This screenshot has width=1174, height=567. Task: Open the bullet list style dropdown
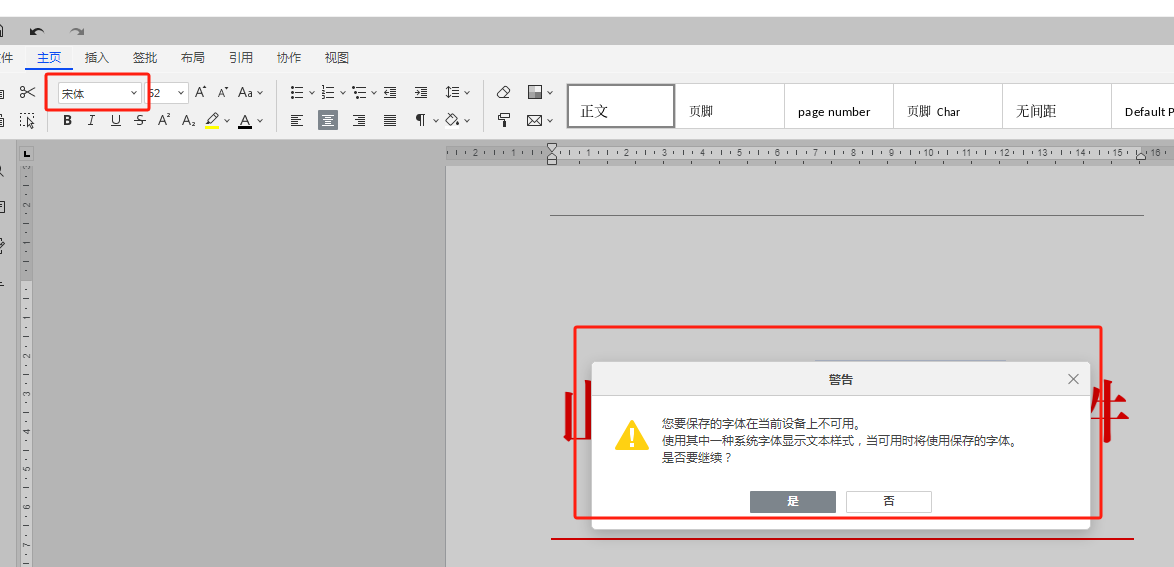click(311, 93)
